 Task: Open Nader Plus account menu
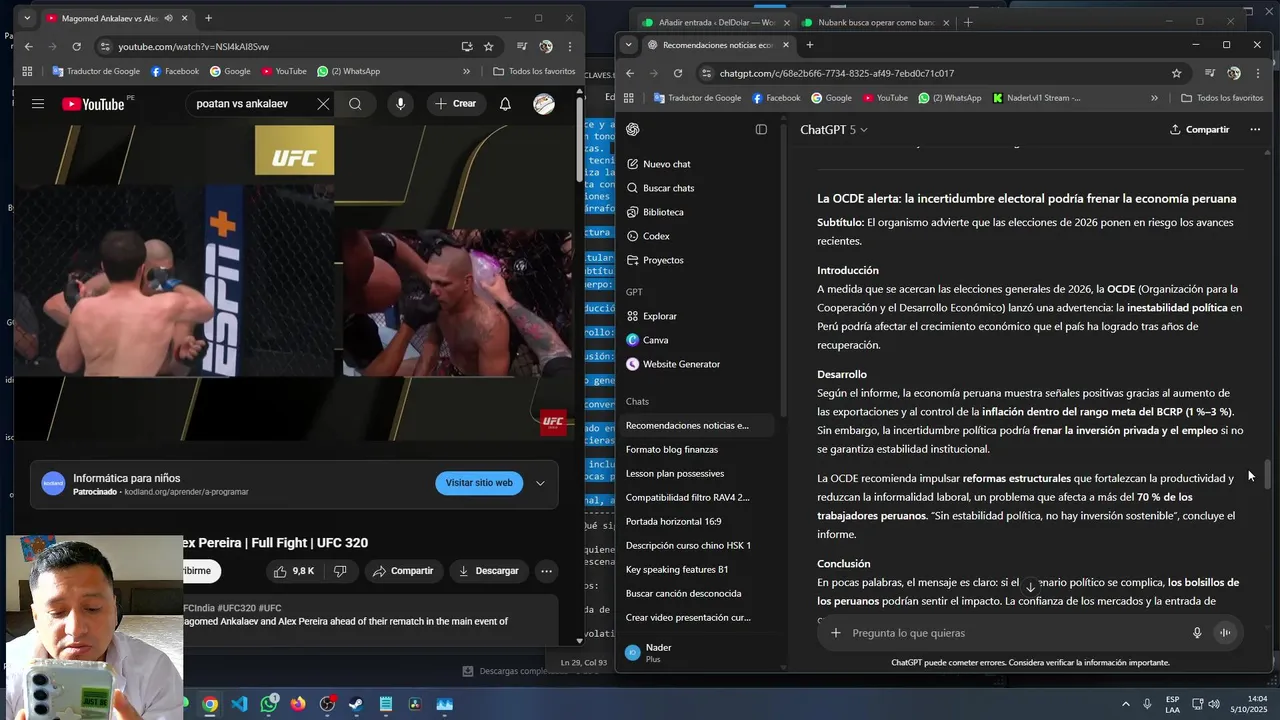point(697,653)
